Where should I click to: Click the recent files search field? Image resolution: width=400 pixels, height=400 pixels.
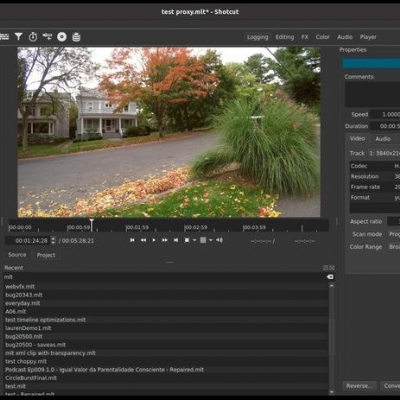165,277
